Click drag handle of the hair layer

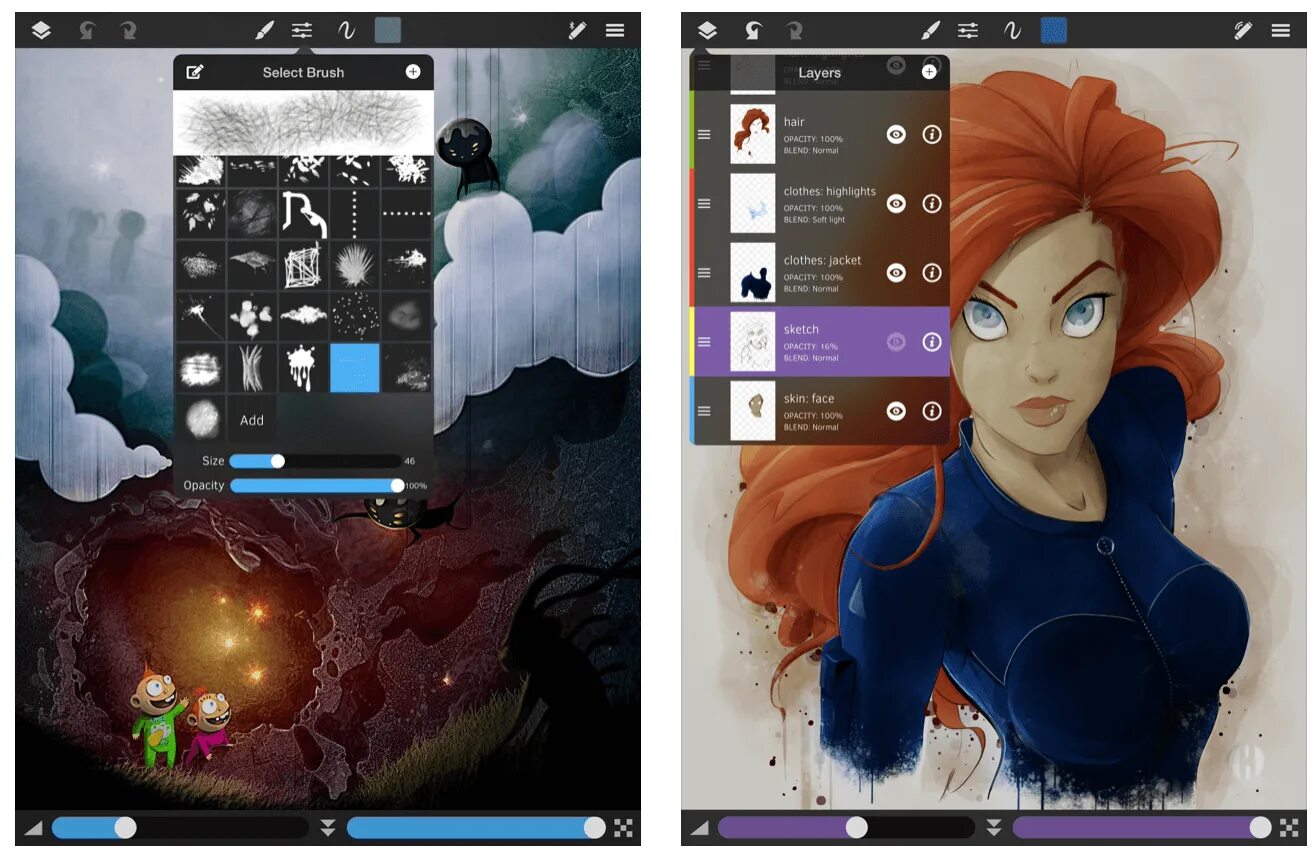point(705,134)
